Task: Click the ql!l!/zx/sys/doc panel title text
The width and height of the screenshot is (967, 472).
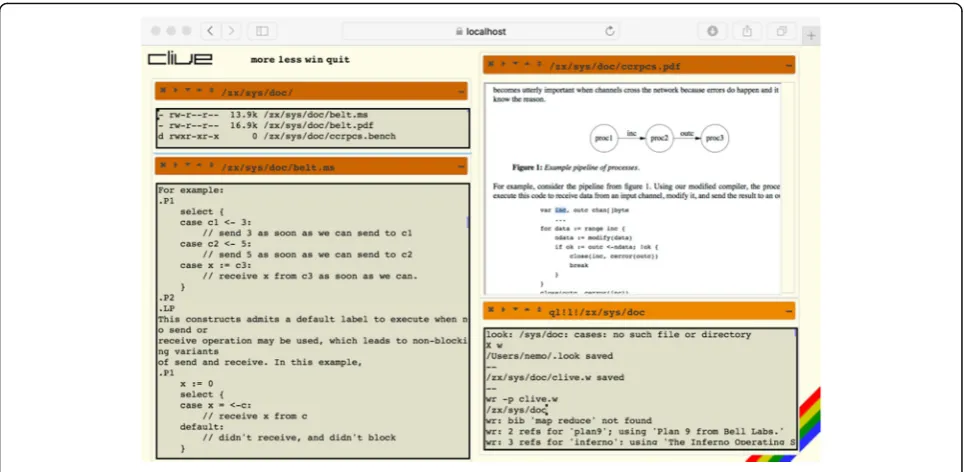Action: click(596, 312)
